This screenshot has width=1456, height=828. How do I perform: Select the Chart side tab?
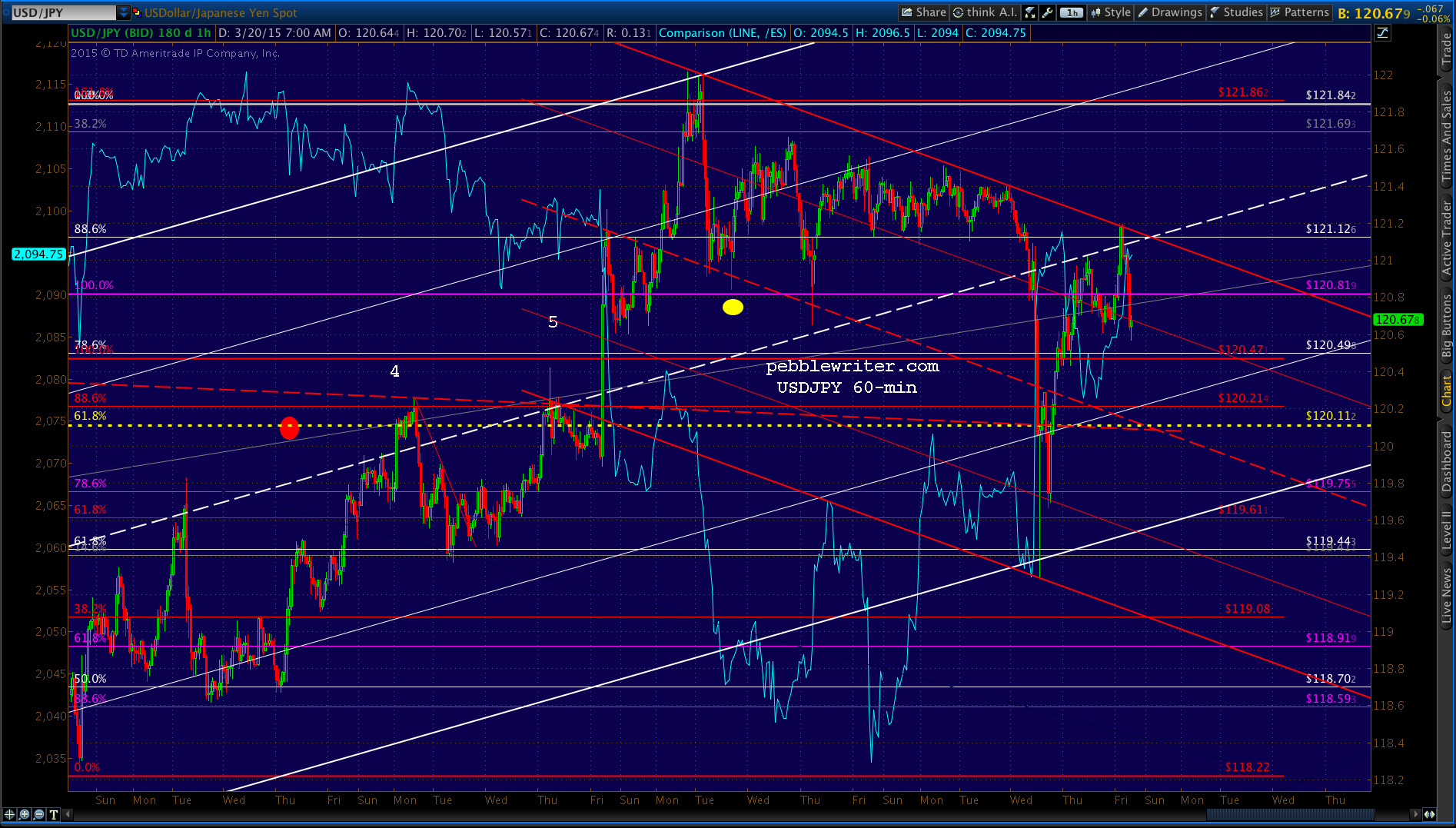click(1447, 392)
